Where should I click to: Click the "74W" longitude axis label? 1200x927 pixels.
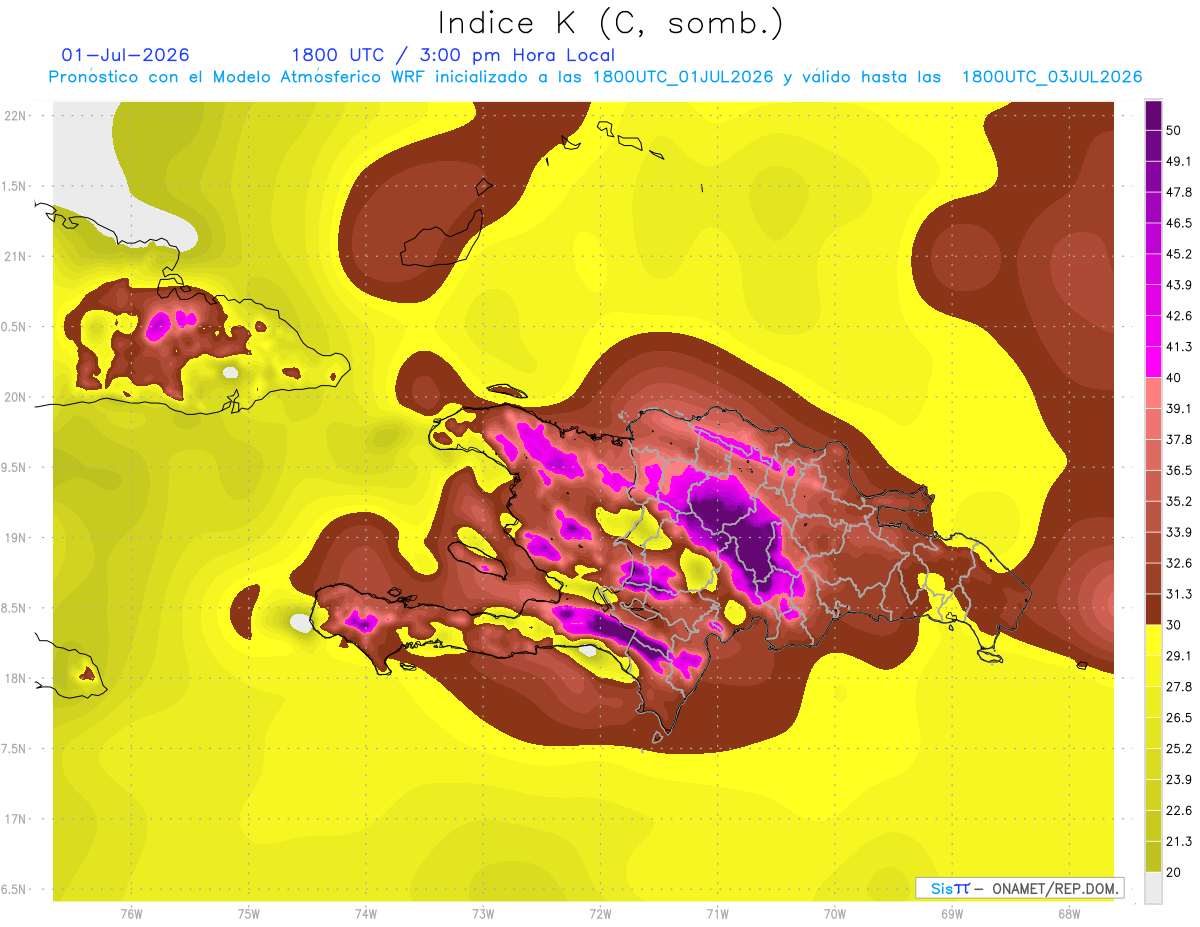coord(366,913)
